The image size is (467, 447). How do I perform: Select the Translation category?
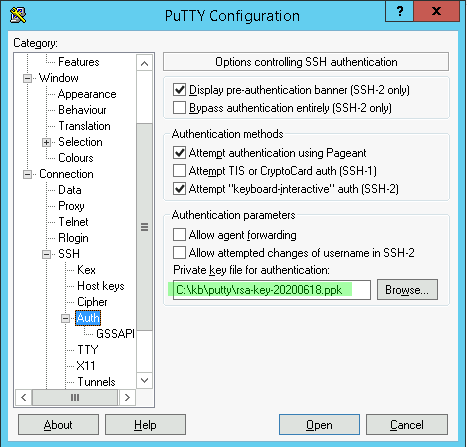pyautogui.click(x=84, y=126)
